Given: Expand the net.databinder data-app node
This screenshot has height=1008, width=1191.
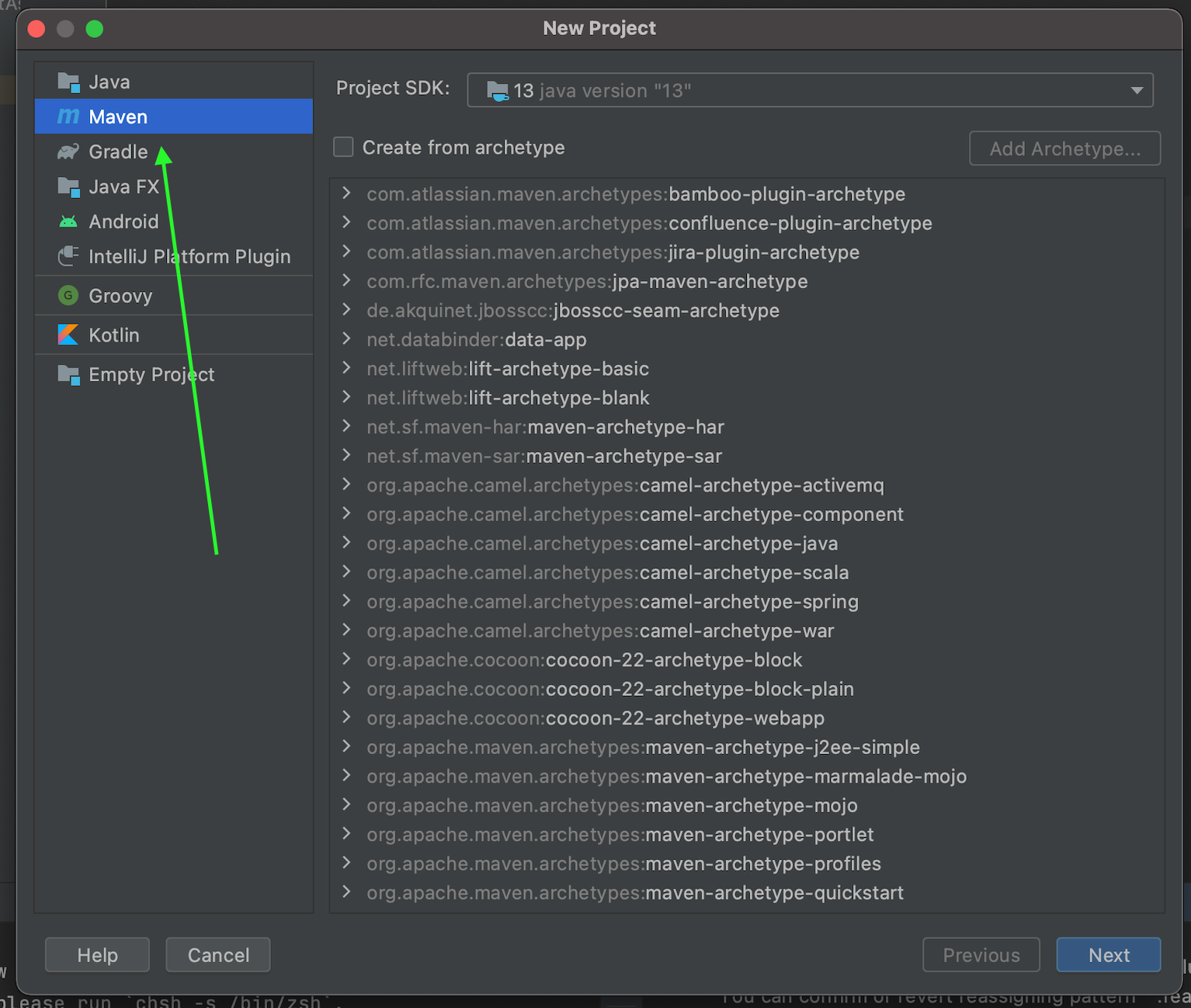Looking at the screenshot, I should point(346,339).
